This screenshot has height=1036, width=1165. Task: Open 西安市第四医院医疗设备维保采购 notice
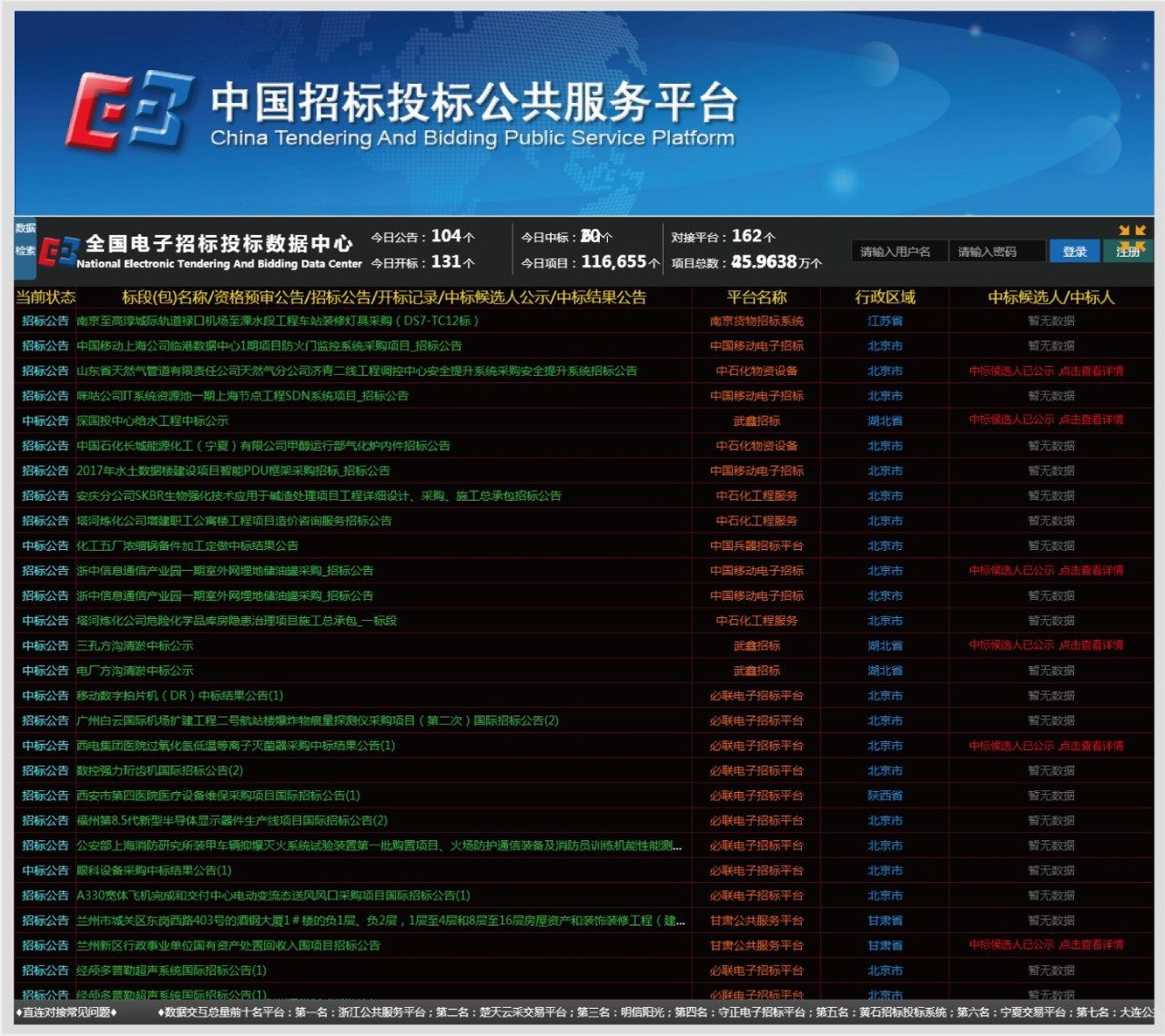[x=218, y=796]
